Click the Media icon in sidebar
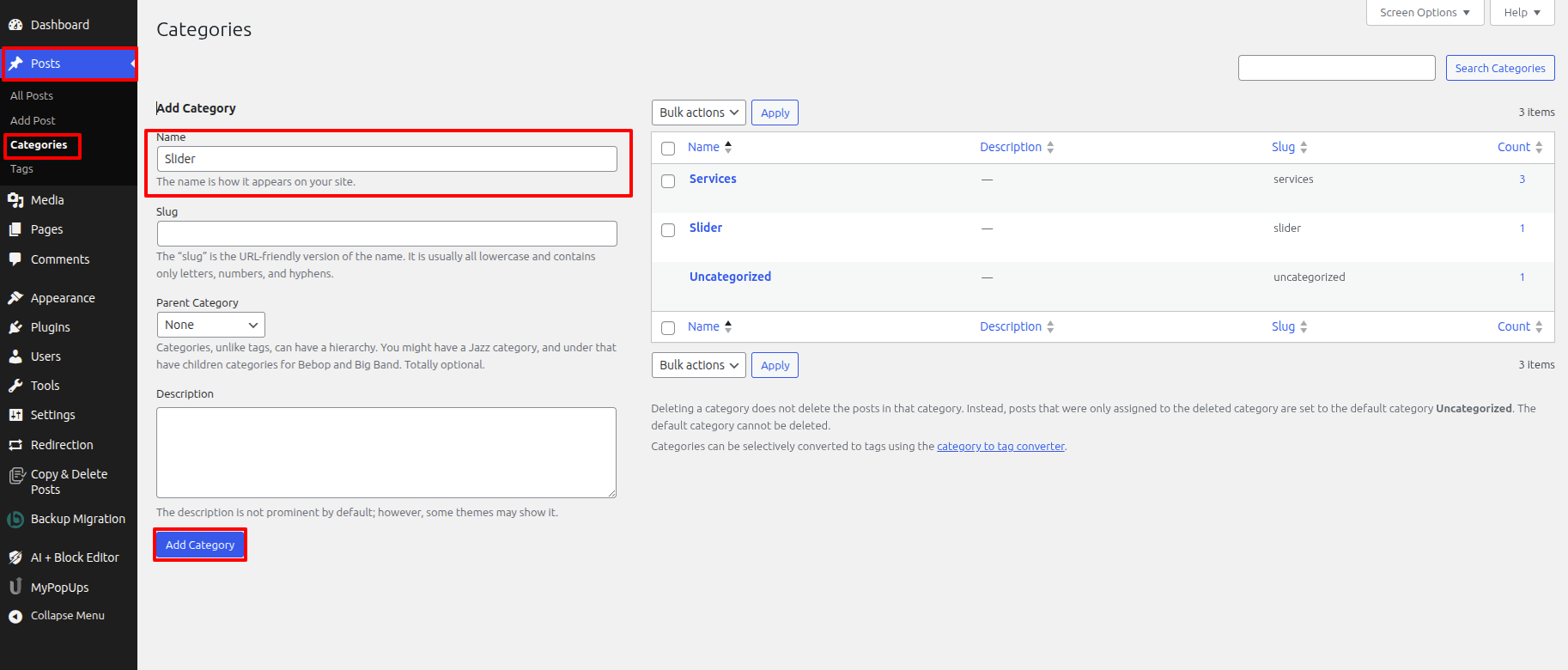Image resolution: width=1568 pixels, height=670 pixels. (15, 200)
